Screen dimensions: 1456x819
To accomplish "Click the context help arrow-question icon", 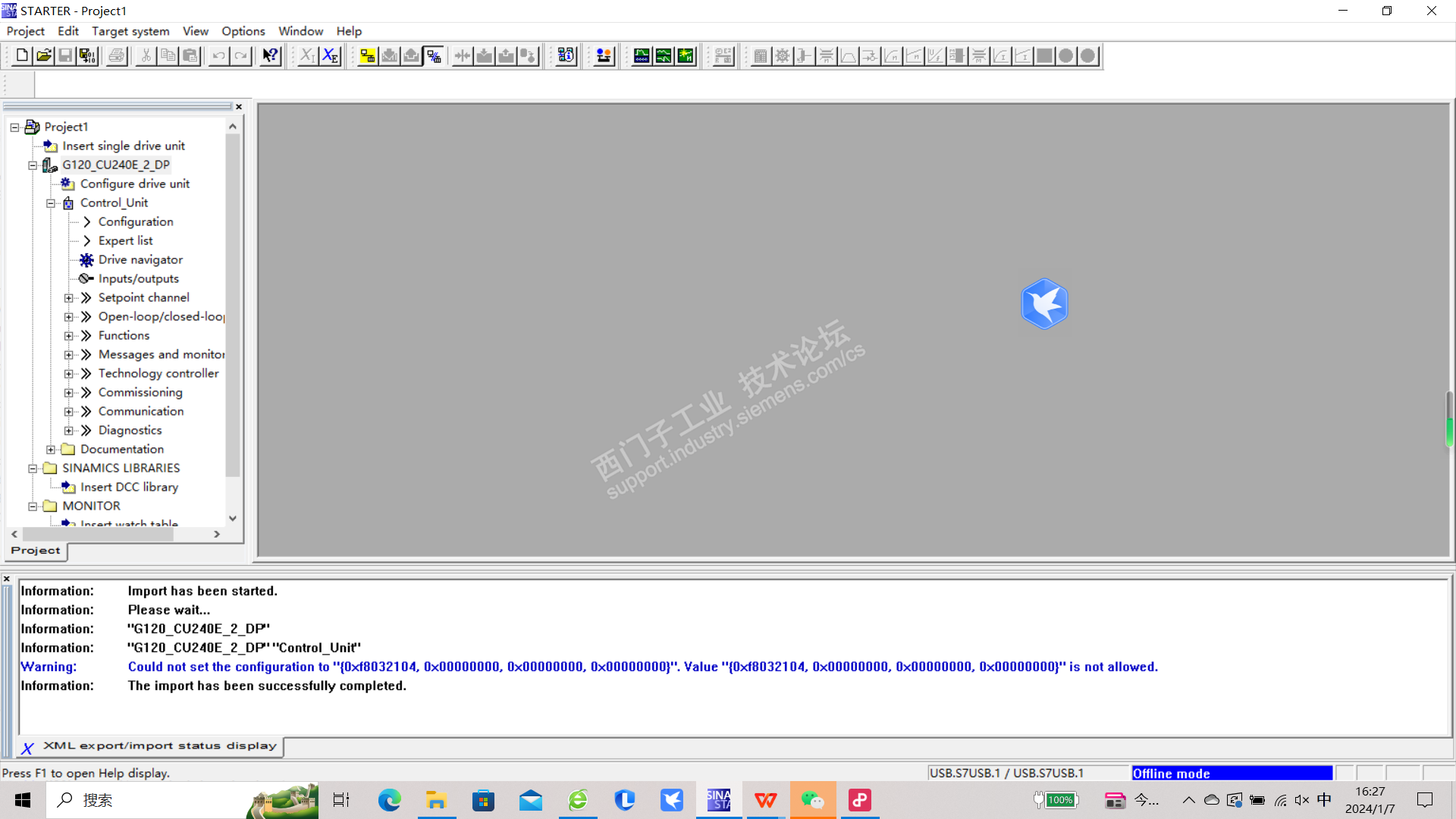I will pyautogui.click(x=270, y=55).
